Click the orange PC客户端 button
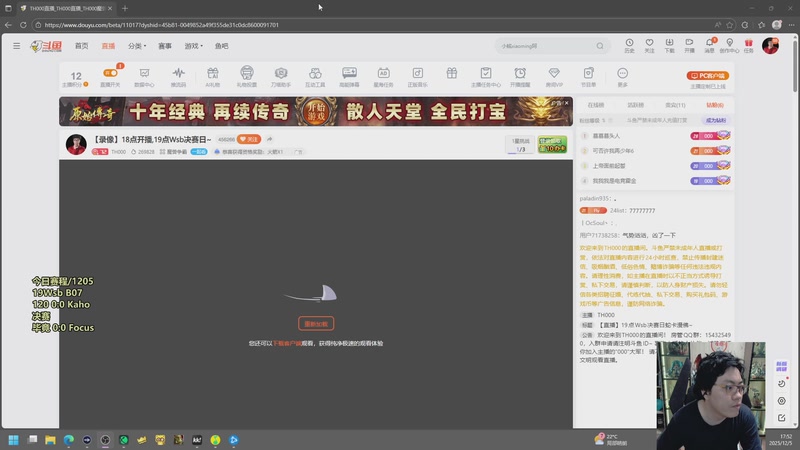 point(708,76)
